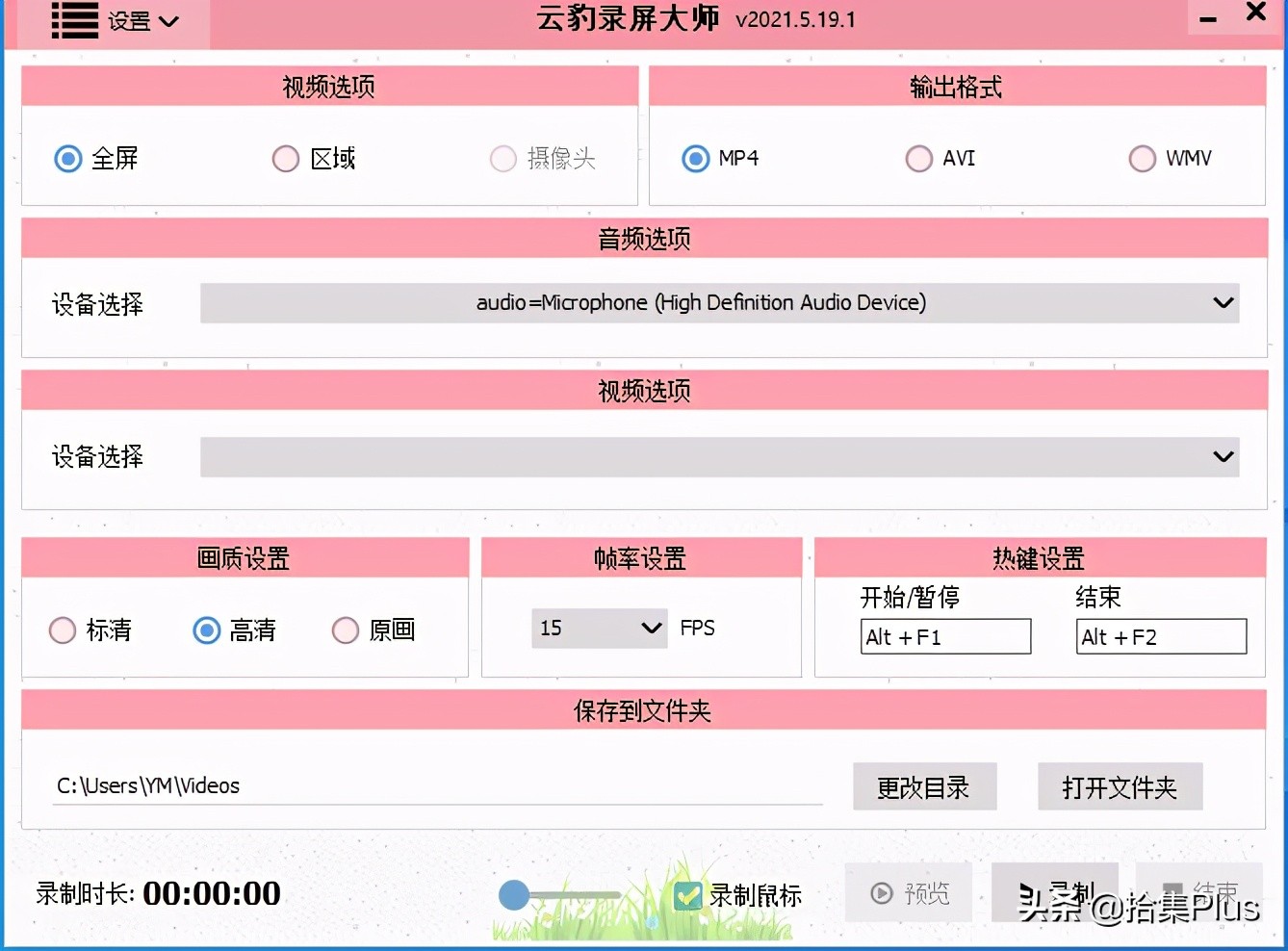This screenshot has width=1288, height=951.
Task: Click the 输出格式 section header
Action: (957, 87)
